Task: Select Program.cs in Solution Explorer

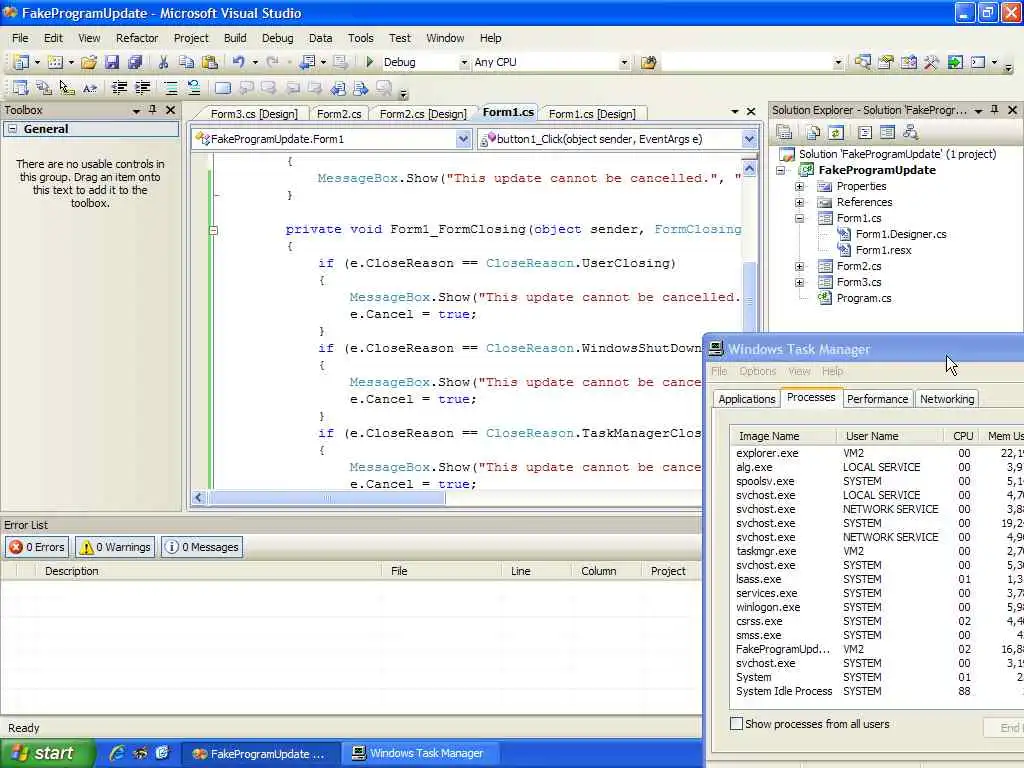Action: (x=863, y=298)
